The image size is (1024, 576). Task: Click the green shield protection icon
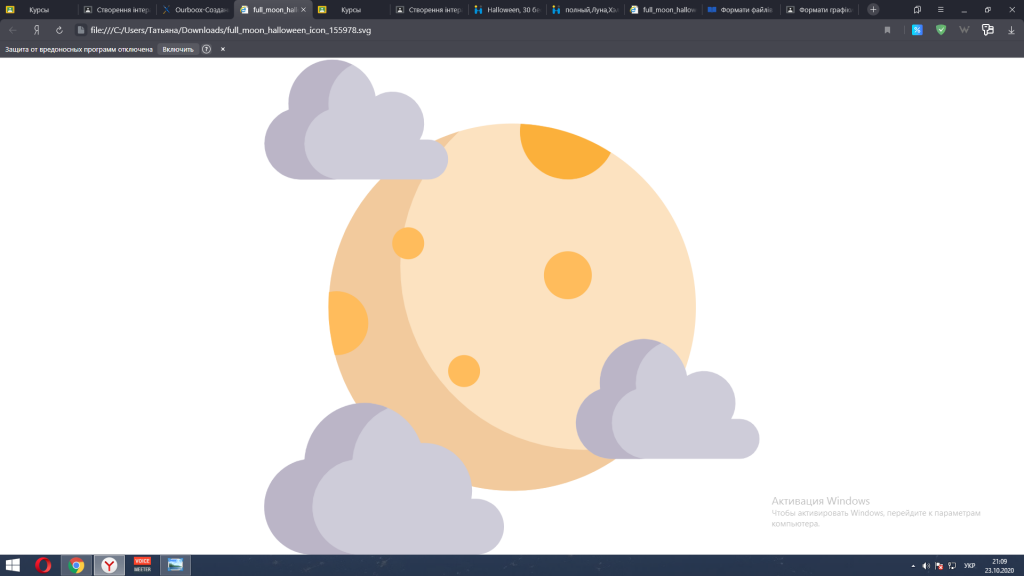click(x=941, y=30)
